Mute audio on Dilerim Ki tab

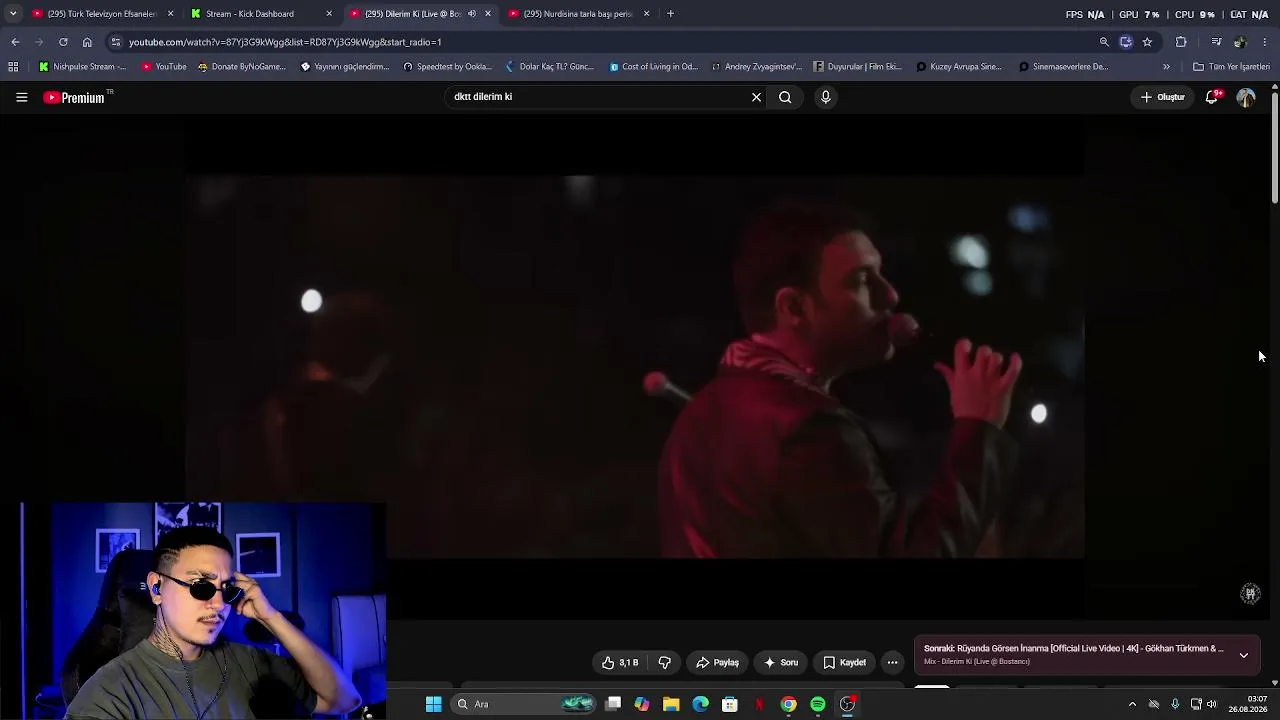[472, 14]
